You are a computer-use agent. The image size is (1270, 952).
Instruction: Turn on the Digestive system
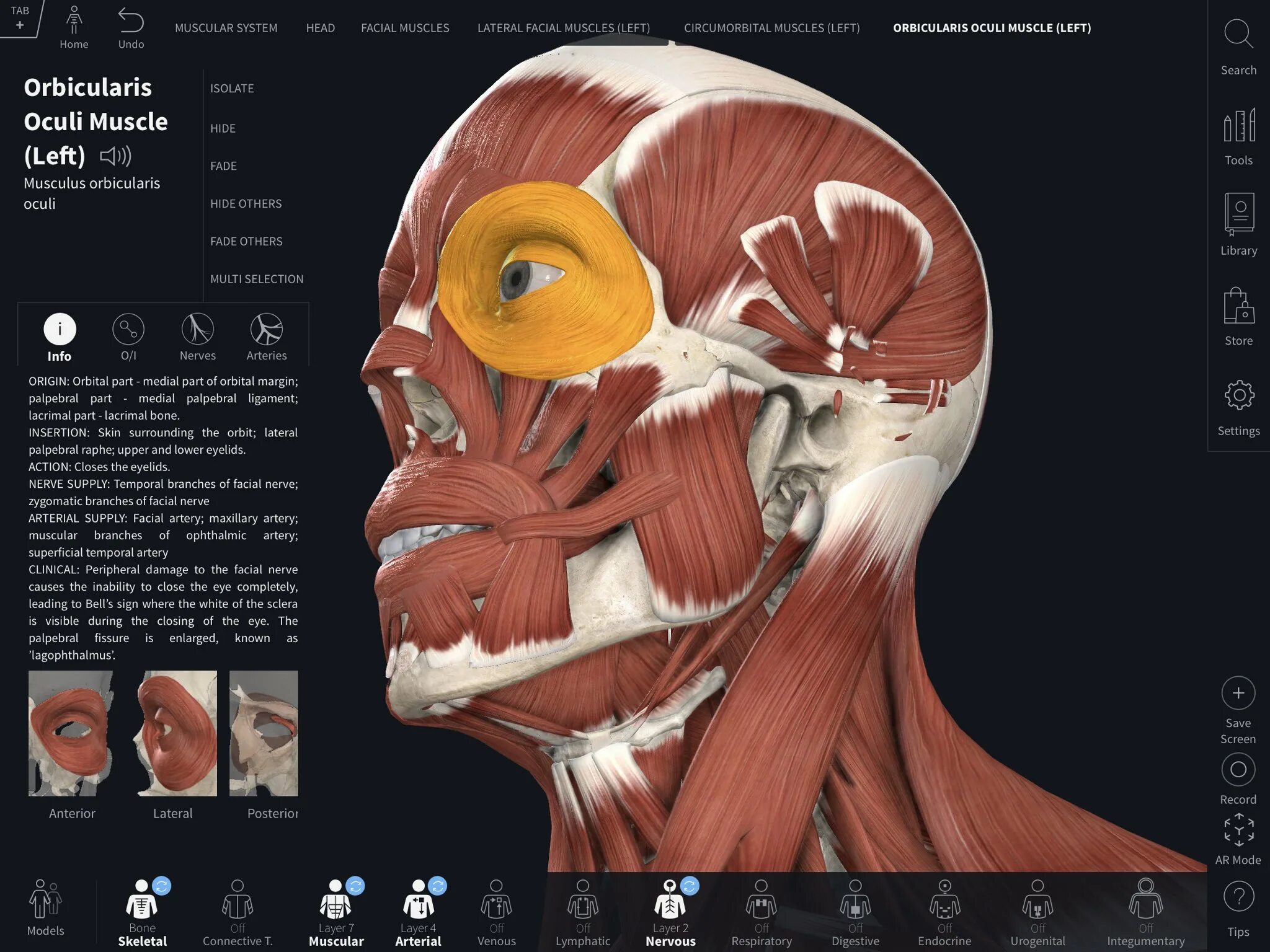pos(855,913)
